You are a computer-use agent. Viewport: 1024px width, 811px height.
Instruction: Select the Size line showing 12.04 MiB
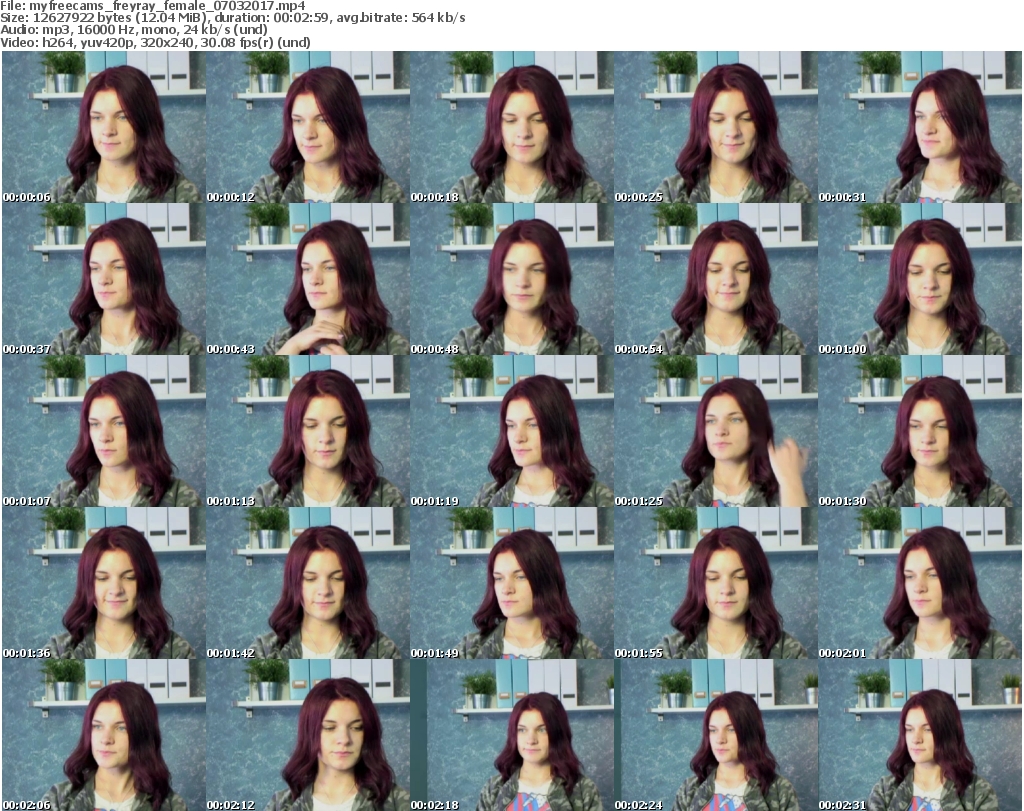click(232, 18)
